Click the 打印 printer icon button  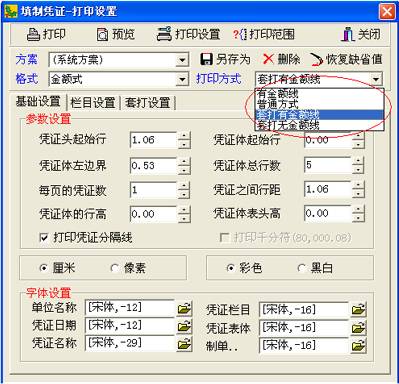pyautogui.click(x=46, y=34)
